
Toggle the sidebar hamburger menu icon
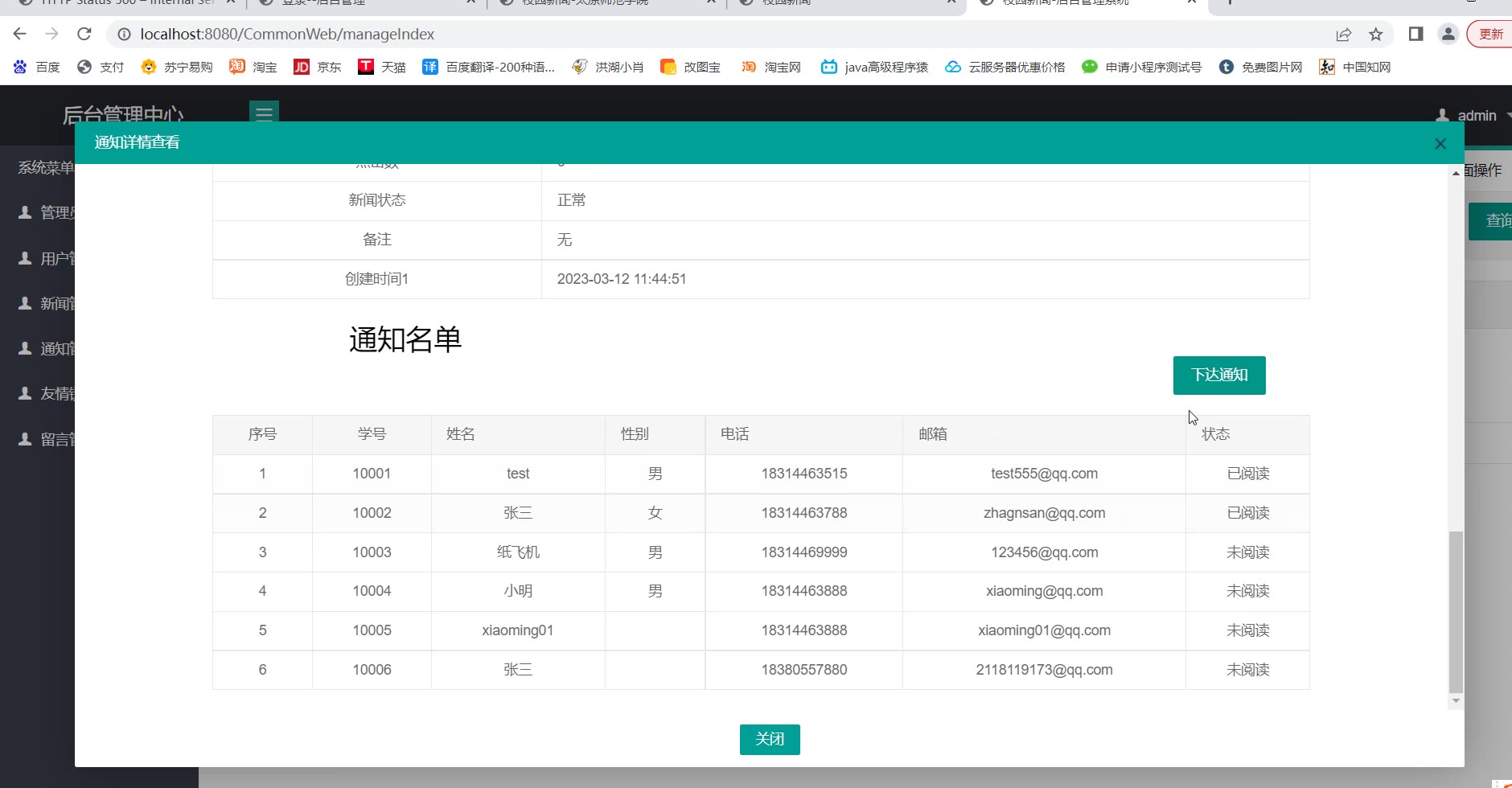(x=264, y=113)
